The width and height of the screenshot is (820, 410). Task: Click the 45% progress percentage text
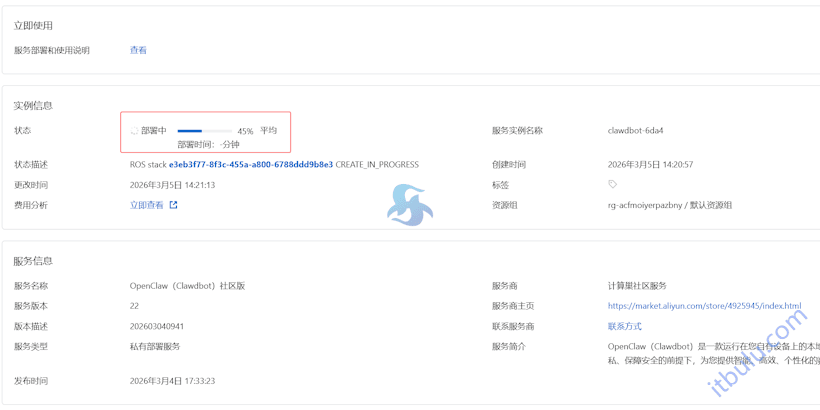245,131
